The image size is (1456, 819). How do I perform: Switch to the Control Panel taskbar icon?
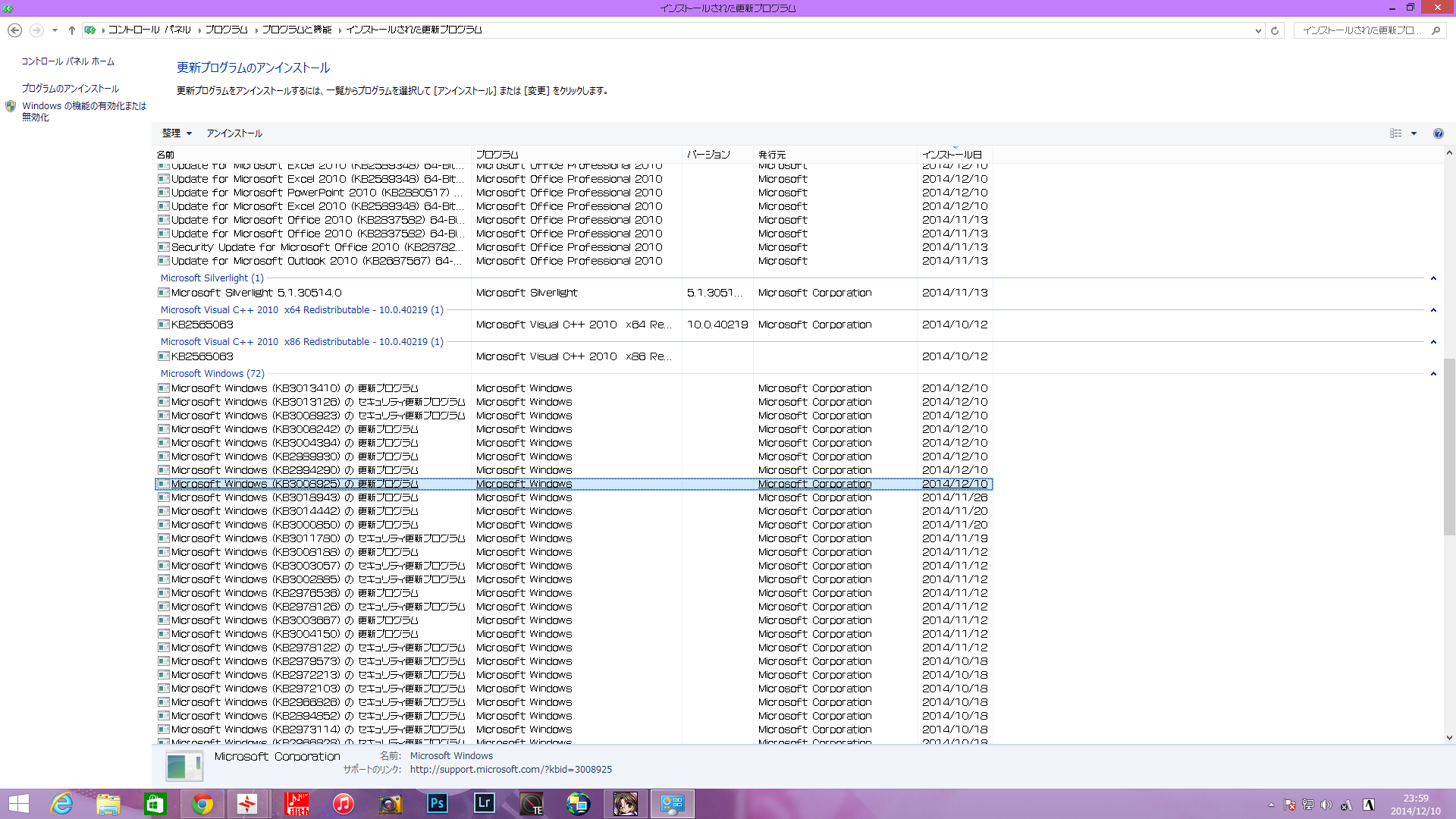click(673, 804)
